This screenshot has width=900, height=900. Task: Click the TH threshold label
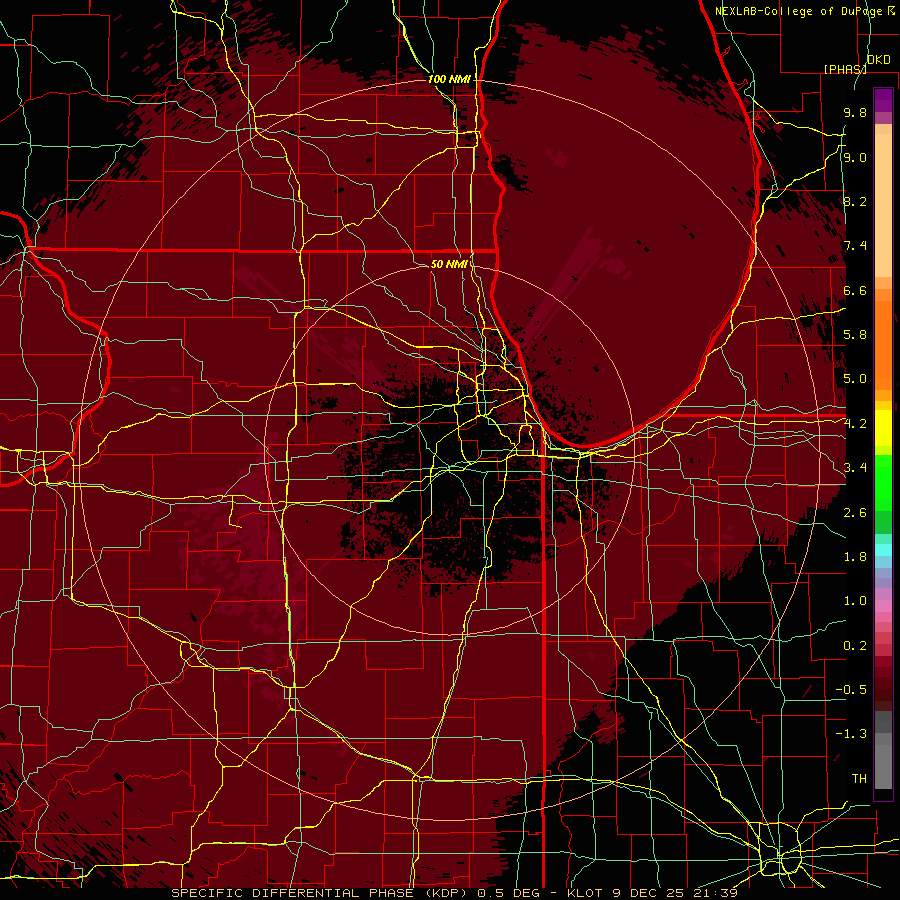pos(859,779)
